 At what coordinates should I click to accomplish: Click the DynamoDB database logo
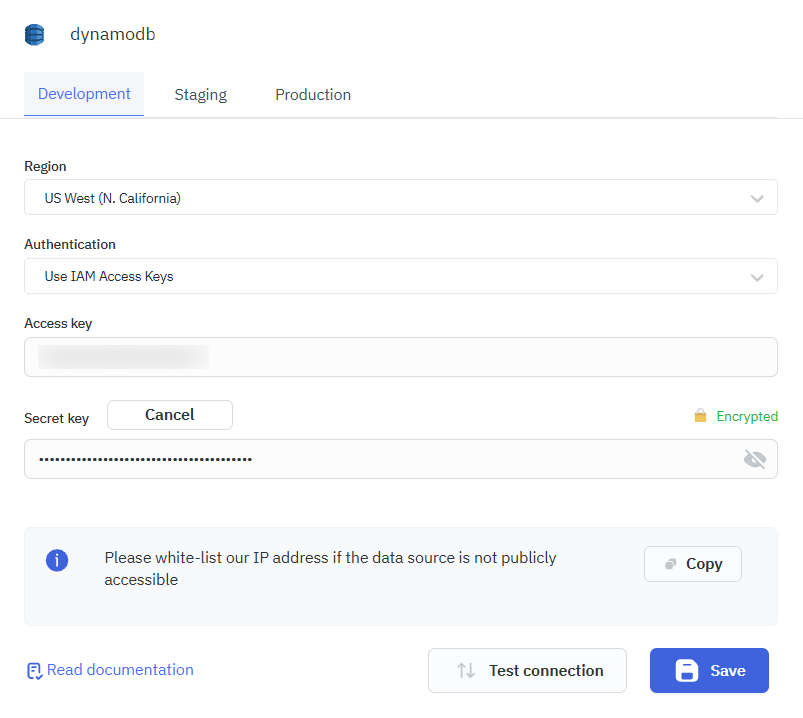34,33
